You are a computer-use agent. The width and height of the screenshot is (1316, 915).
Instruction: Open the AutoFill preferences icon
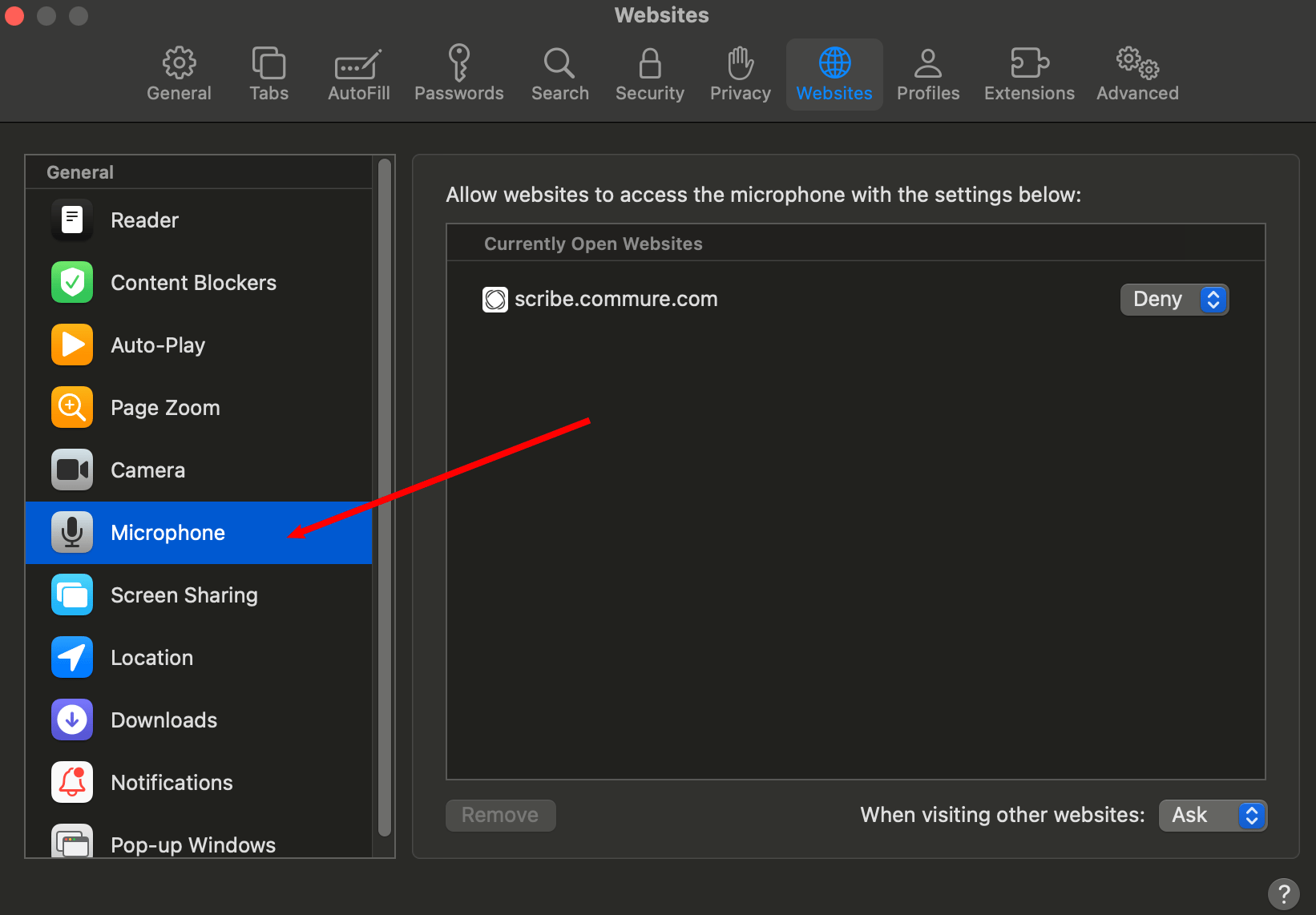coord(358,64)
